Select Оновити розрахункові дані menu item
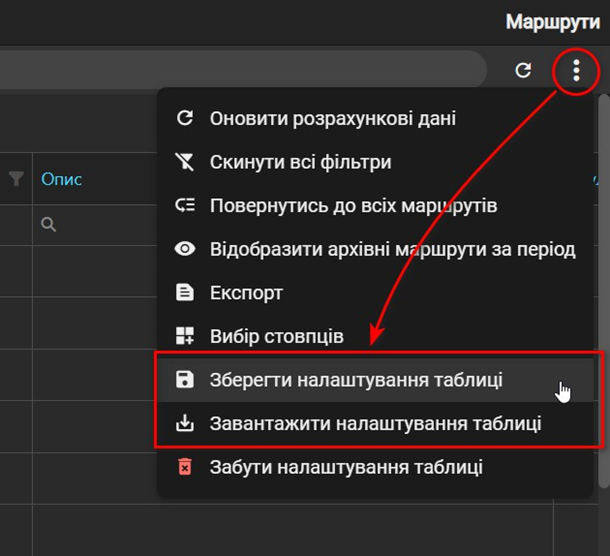 (375, 118)
